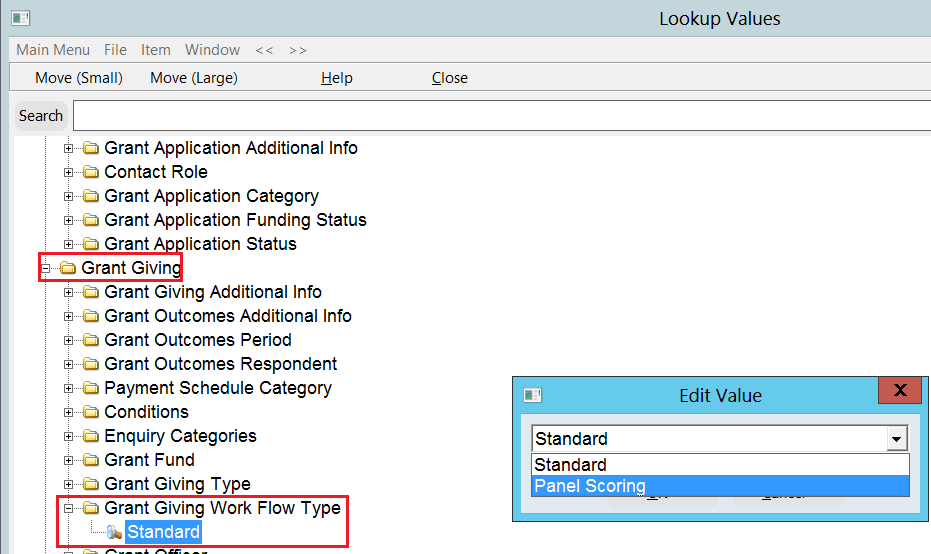Select the Grant Outcomes Respondent row
931x554 pixels.
point(220,363)
